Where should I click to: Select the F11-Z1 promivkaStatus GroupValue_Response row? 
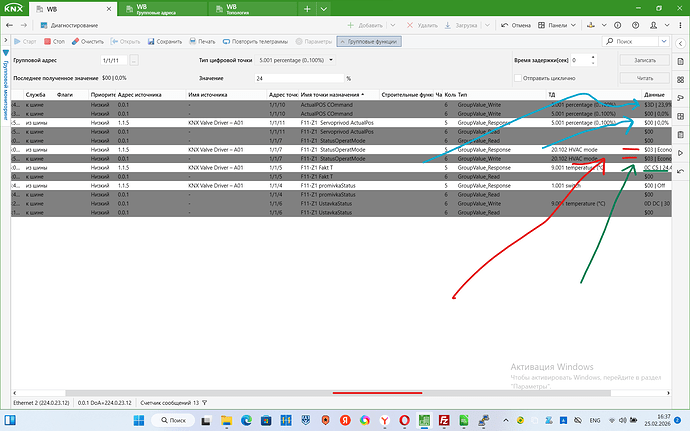coord(341,186)
